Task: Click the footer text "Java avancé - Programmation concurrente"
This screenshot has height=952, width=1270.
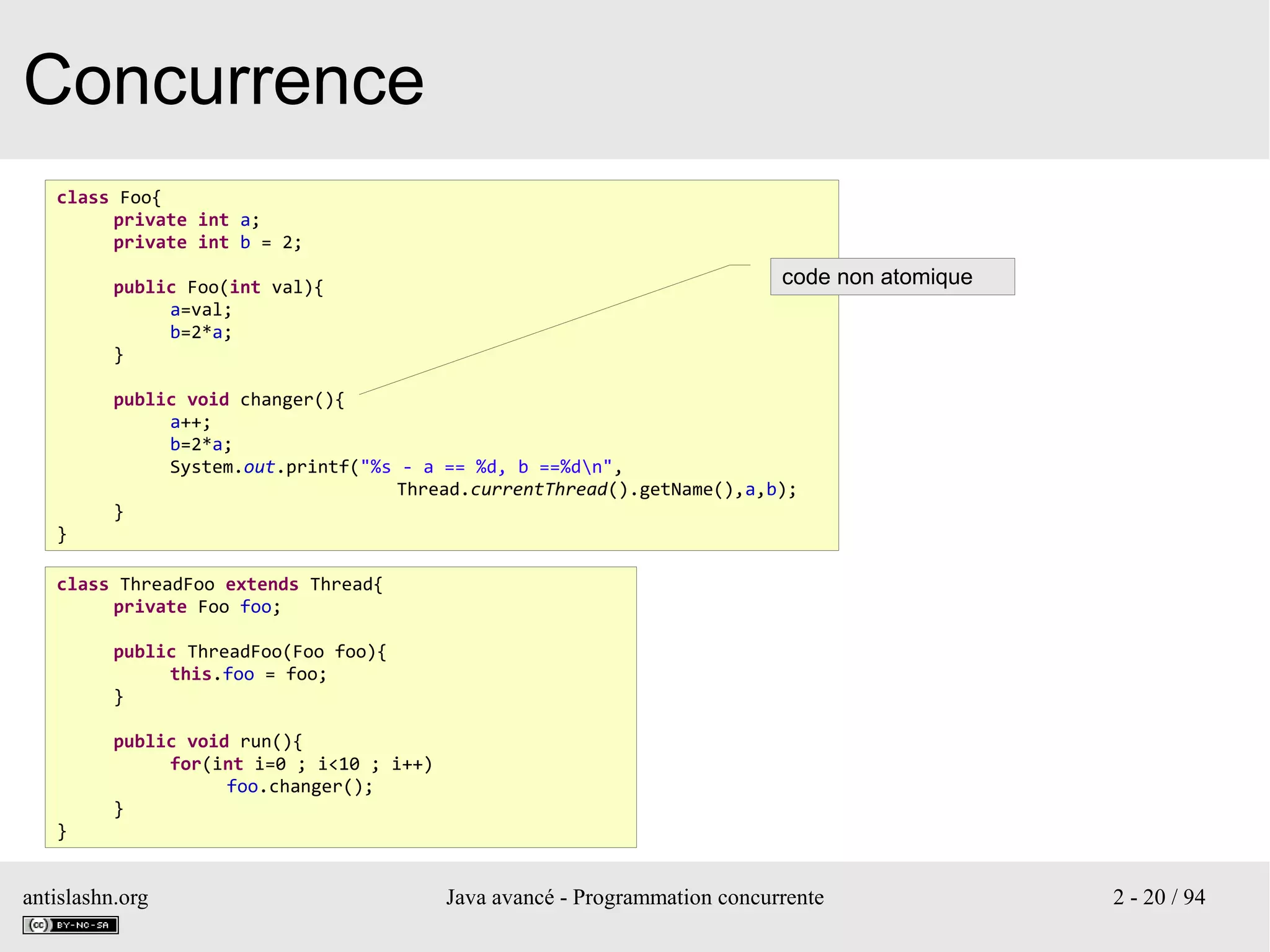Action: (x=635, y=897)
